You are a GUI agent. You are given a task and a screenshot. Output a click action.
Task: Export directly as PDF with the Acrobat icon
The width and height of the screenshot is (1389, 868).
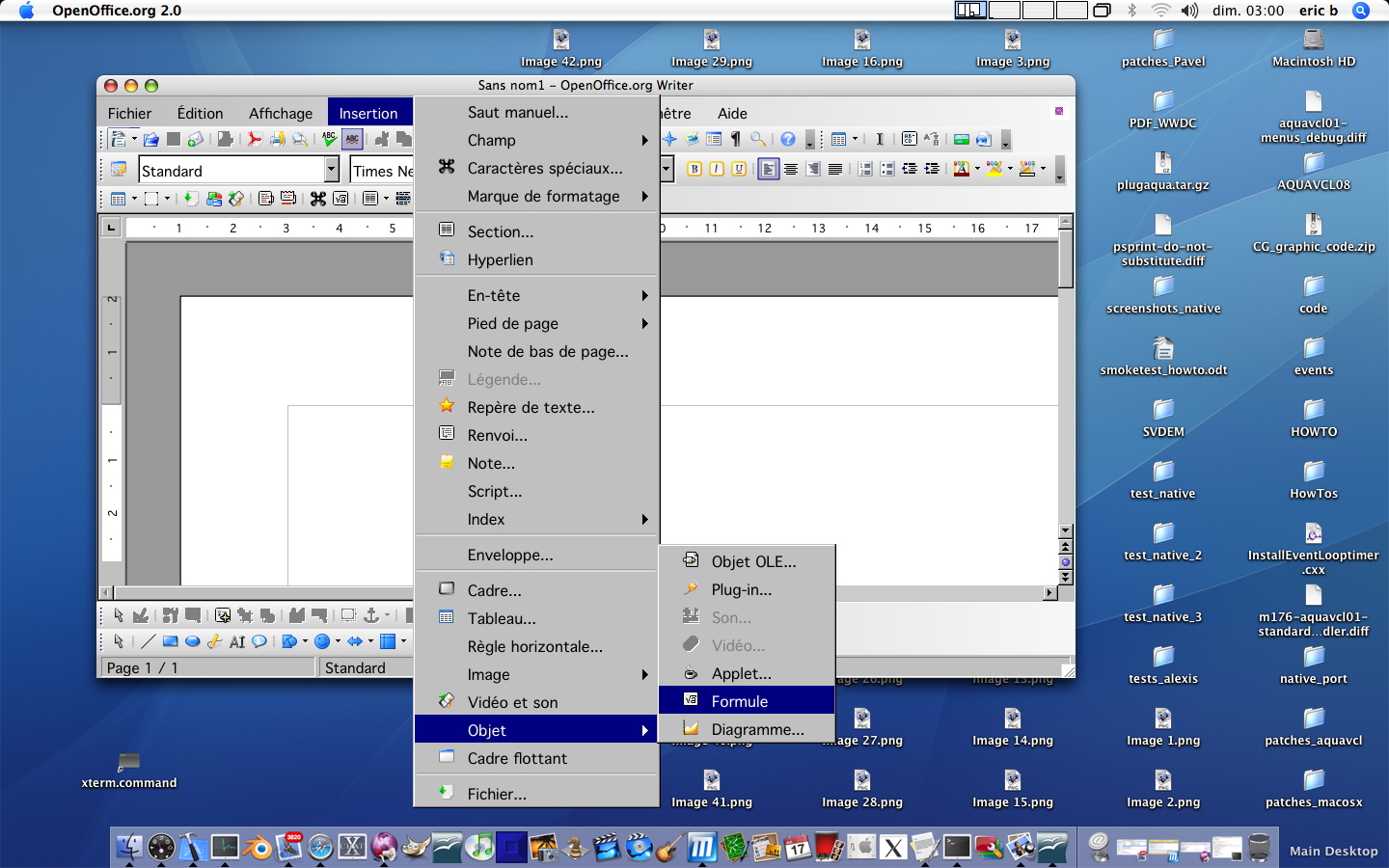click(x=255, y=139)
